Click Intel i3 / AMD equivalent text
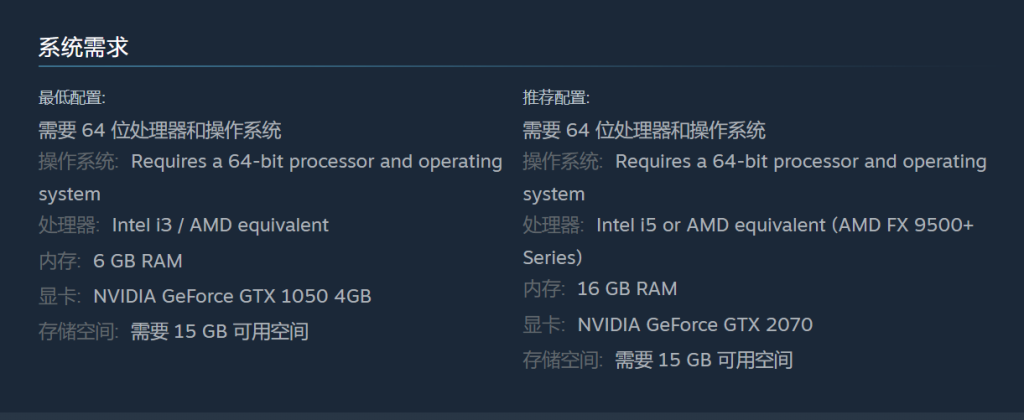Screen dimensions: 1024x420 (x=221, y=225)
